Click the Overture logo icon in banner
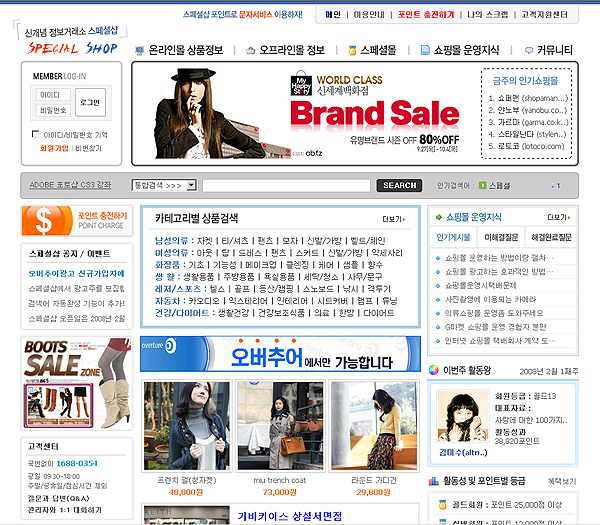The height and width of the screenshot is (525, 600). tap(170, 345)
